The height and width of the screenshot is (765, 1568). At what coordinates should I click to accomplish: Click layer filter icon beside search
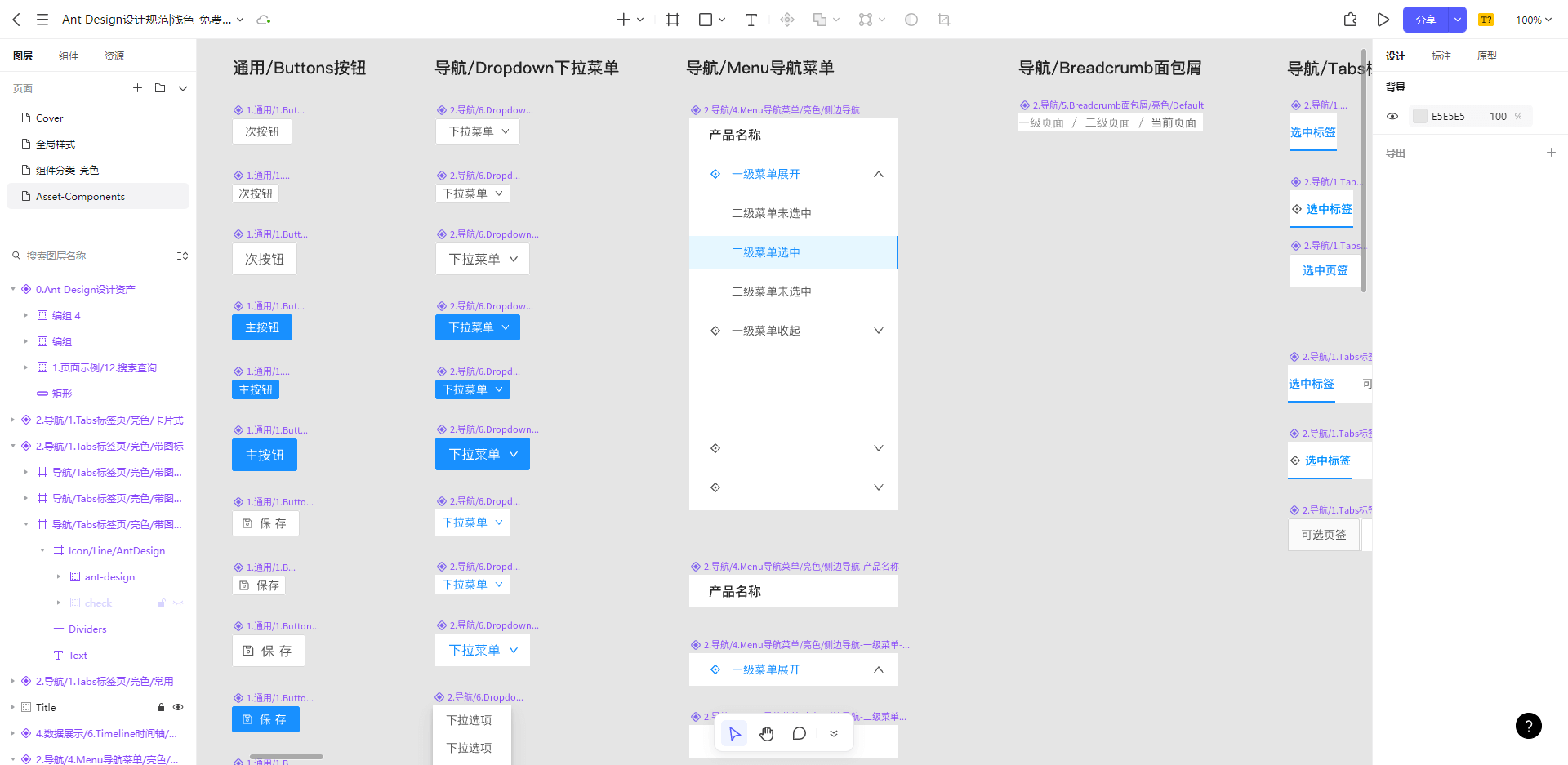182,256
